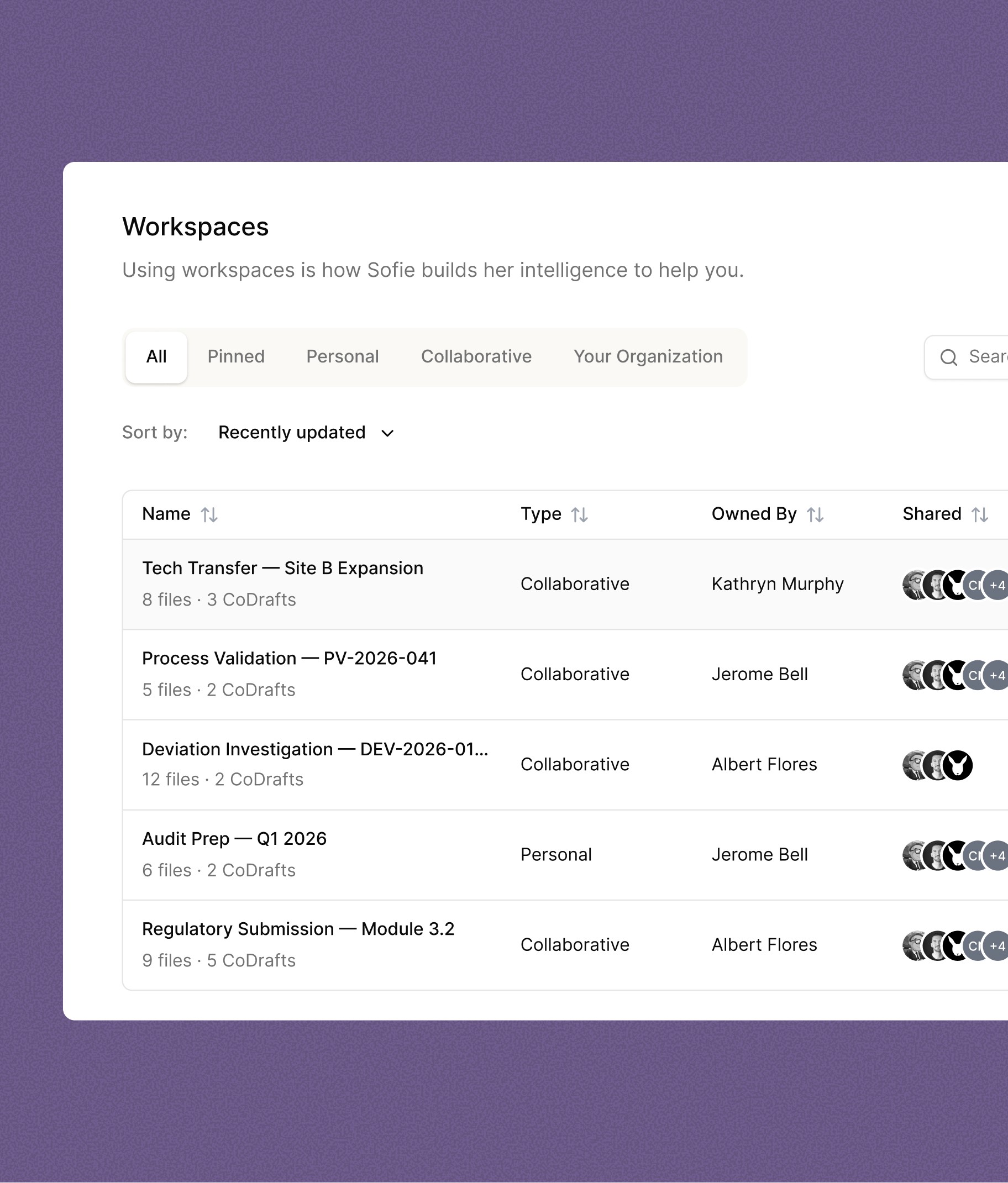Open Tech Transfer — Site B Expansion workspace

(283, 568)
